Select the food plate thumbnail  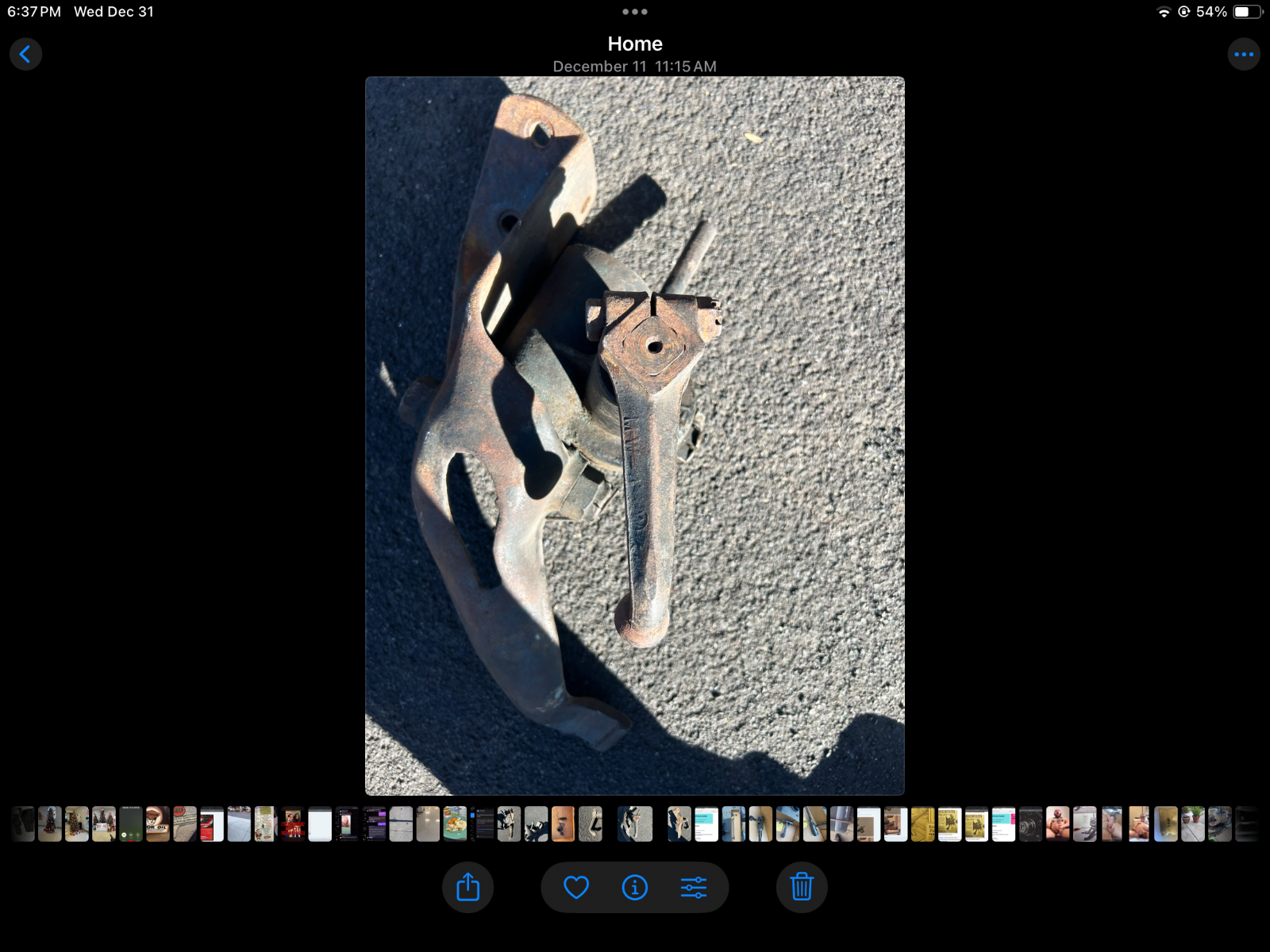(x=455, y=824)
